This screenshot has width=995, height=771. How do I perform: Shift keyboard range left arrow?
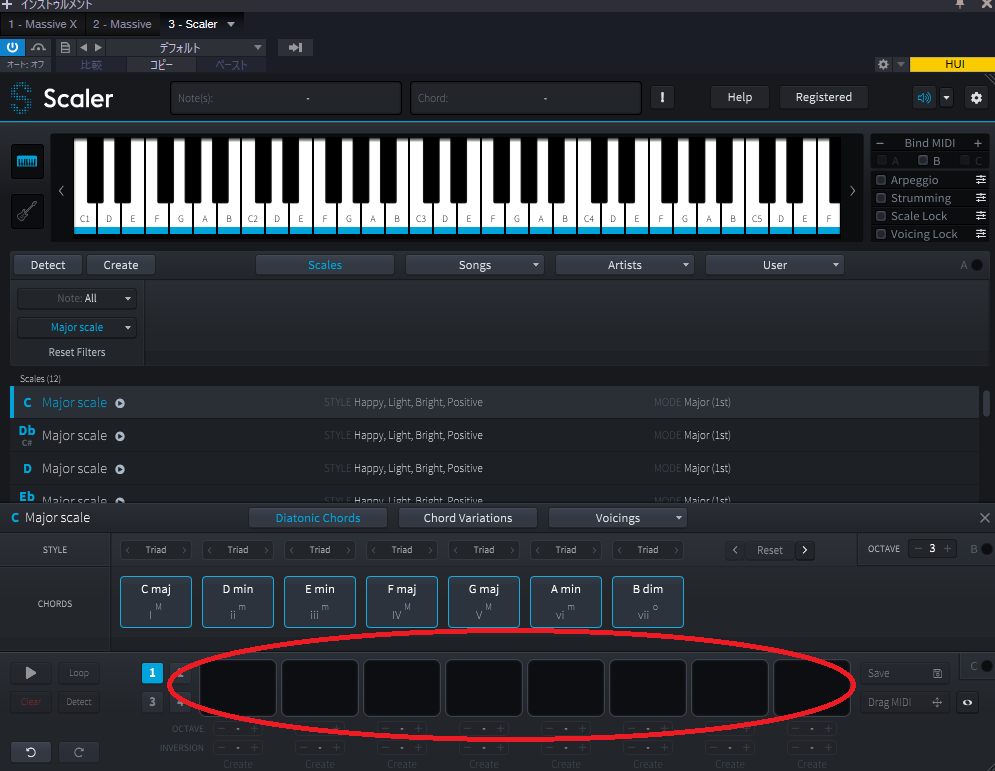coord(62,190)
